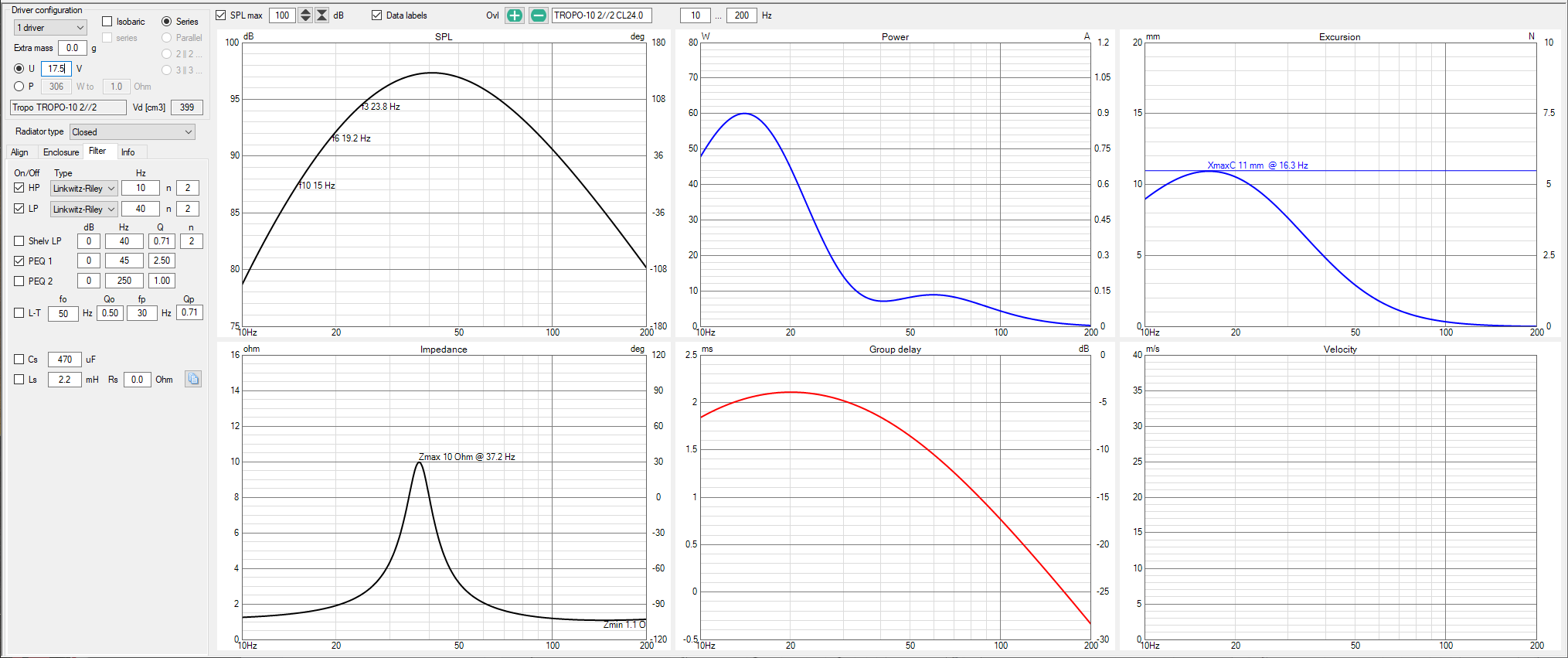
Task: Click the U voltage field 17.5
Action: [x=56, y=69]
